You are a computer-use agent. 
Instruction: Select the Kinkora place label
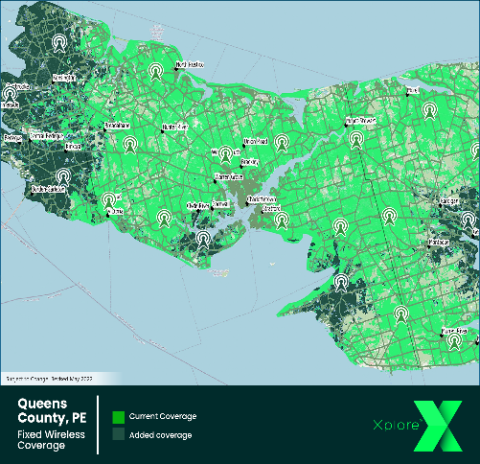pos(73,147)
